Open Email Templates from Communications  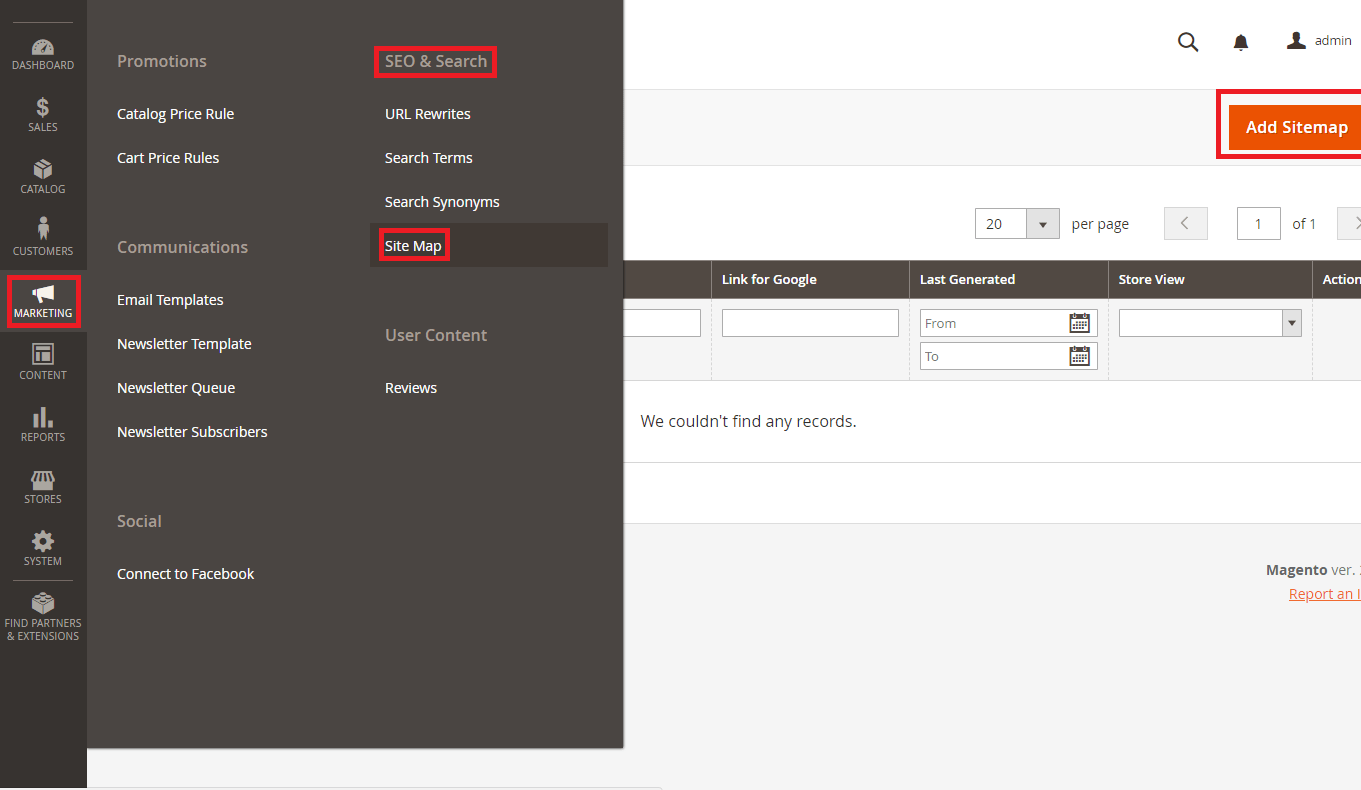click(x=170, y=299)
